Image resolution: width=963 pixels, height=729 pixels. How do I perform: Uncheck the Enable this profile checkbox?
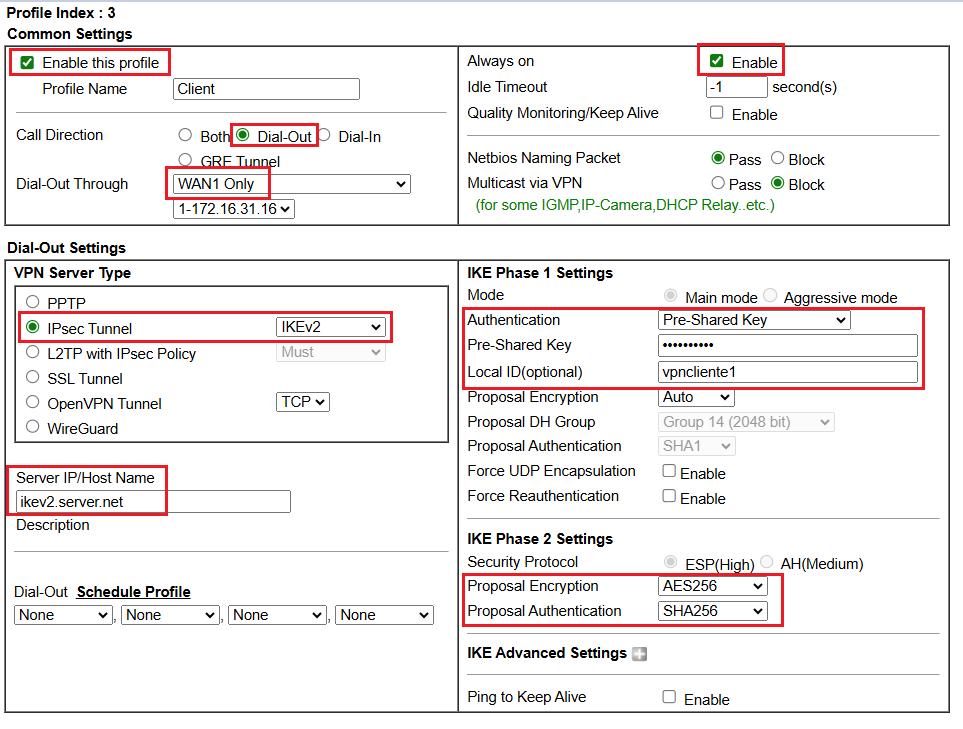coord(27,62)
